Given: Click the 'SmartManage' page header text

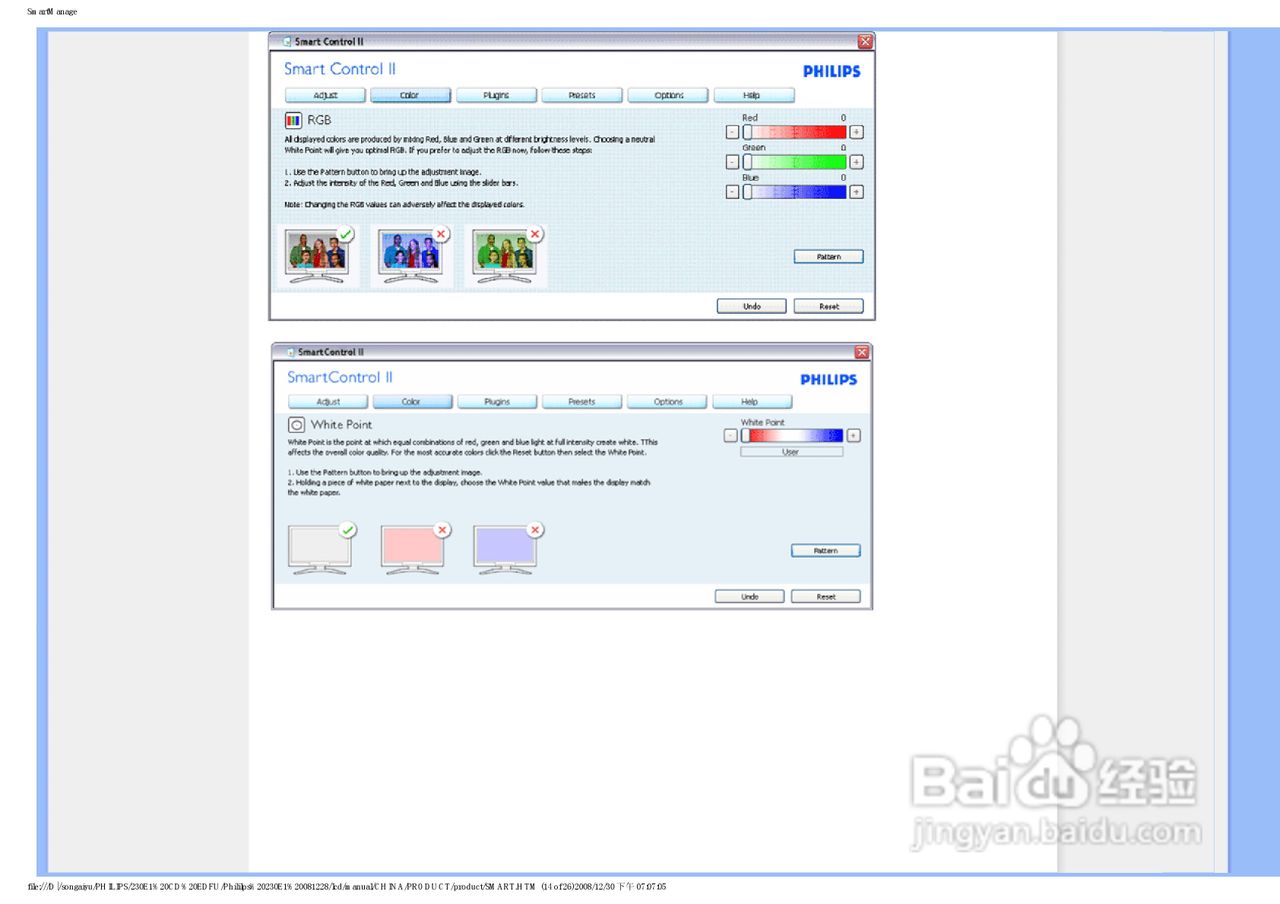Looking at the screenshot, I should (52, 11).
